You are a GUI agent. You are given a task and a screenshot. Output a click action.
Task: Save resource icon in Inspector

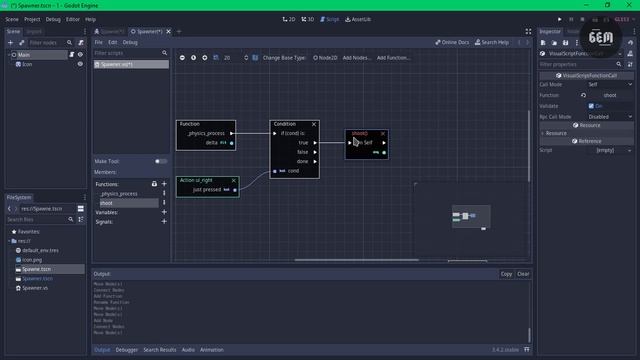click(x=565, y=42)
